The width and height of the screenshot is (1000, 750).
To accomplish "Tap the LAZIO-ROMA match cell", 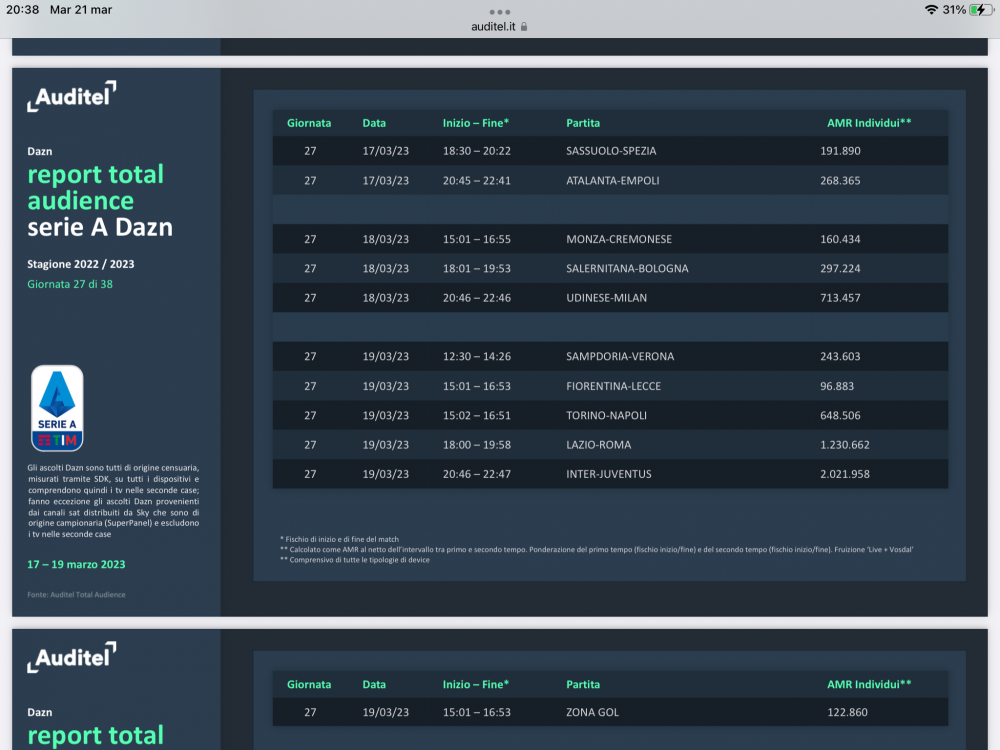I will click(x=598, y=445).
